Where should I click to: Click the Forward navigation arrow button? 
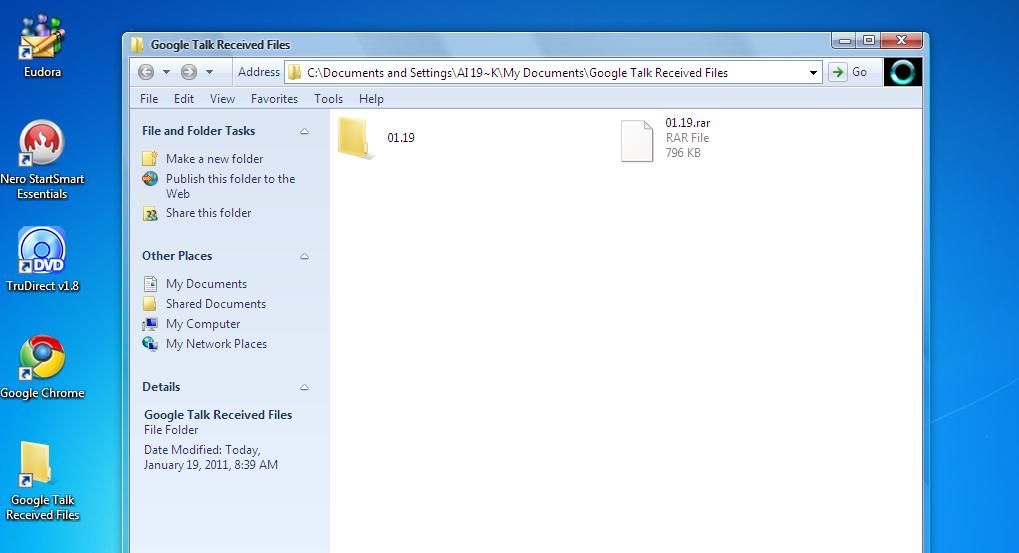[x=188, y=72]
